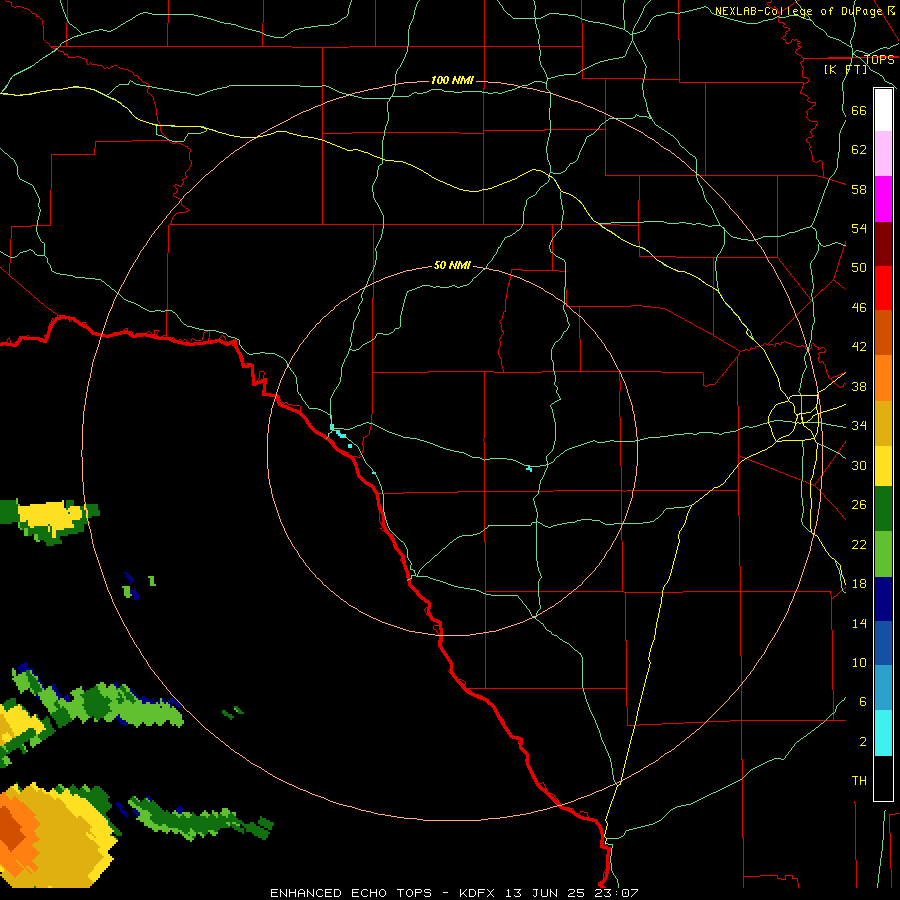900x900 pixels.
Task: Click the dark maroon legend swatch
Action: point(883,245)
